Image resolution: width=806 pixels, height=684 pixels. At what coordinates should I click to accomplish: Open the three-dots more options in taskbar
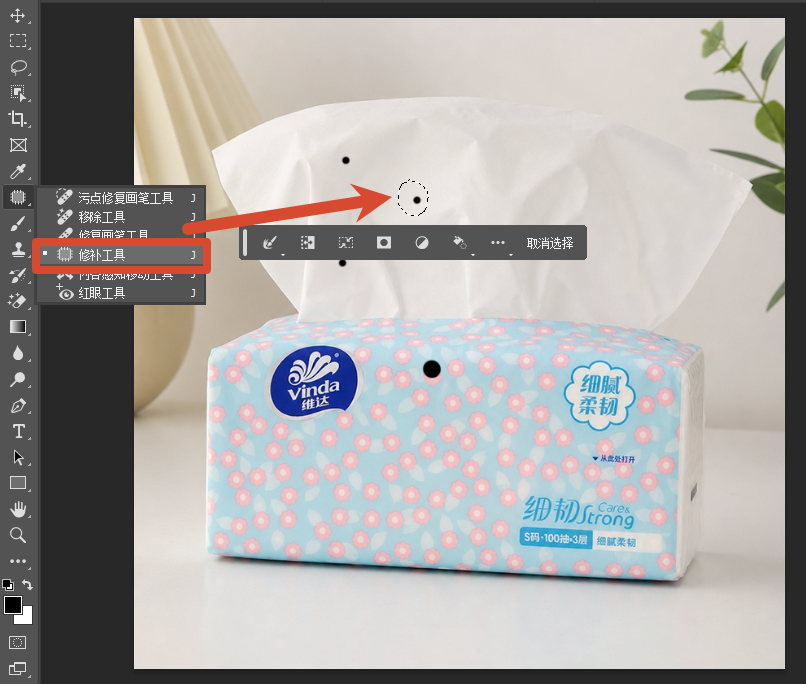(x=498, y=243)
